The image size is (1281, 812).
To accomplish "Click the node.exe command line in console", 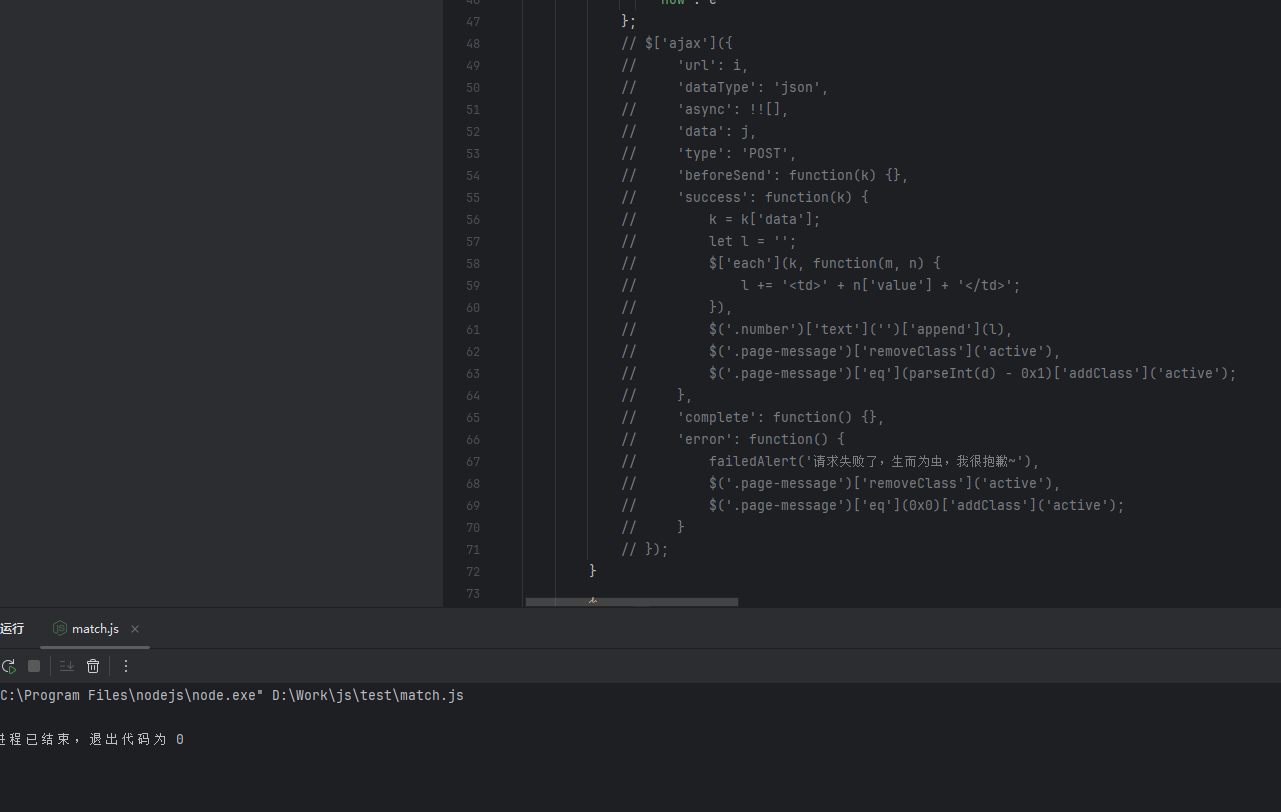I will click(232, 696).
